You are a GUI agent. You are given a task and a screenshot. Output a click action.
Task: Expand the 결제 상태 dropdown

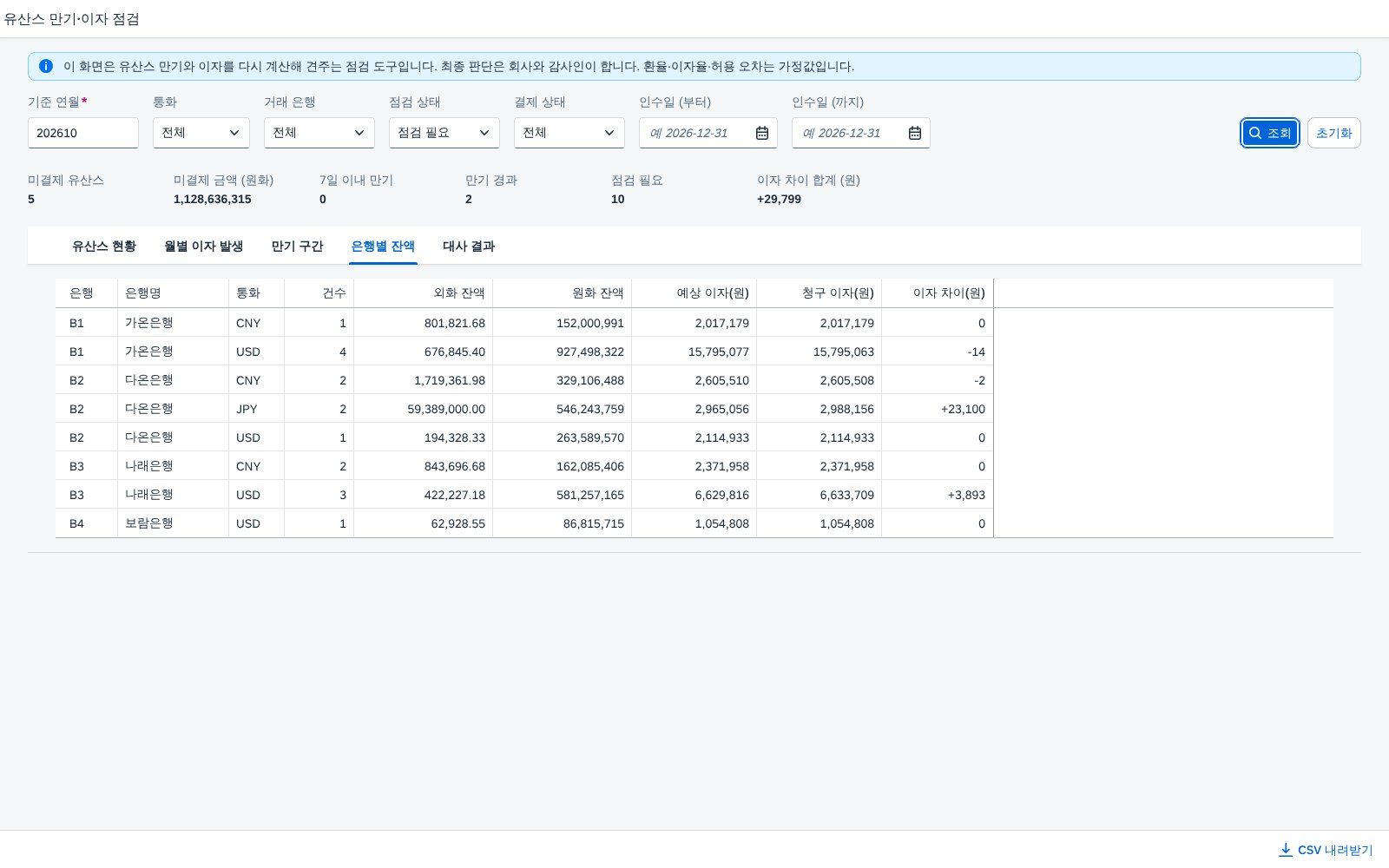[569, 133]
